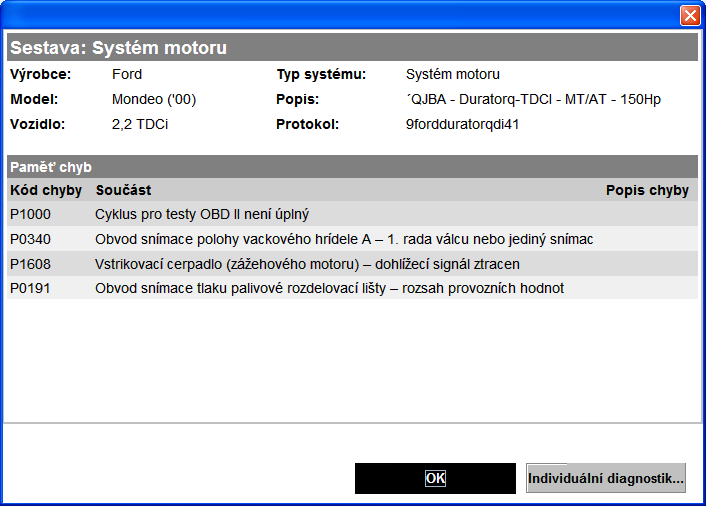Click the OK button

click(435, 478)
